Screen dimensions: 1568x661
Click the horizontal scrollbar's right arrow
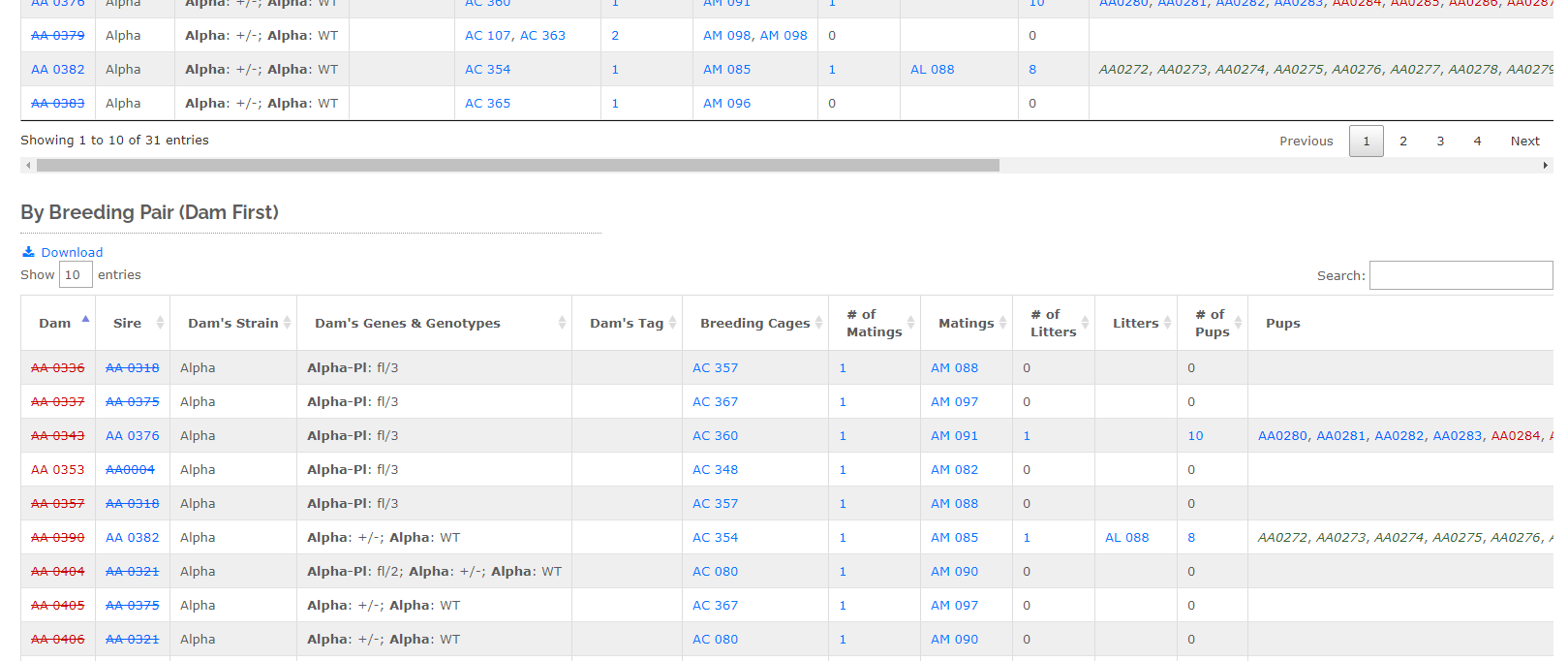pyautogui.click(x=1545, y=166)
